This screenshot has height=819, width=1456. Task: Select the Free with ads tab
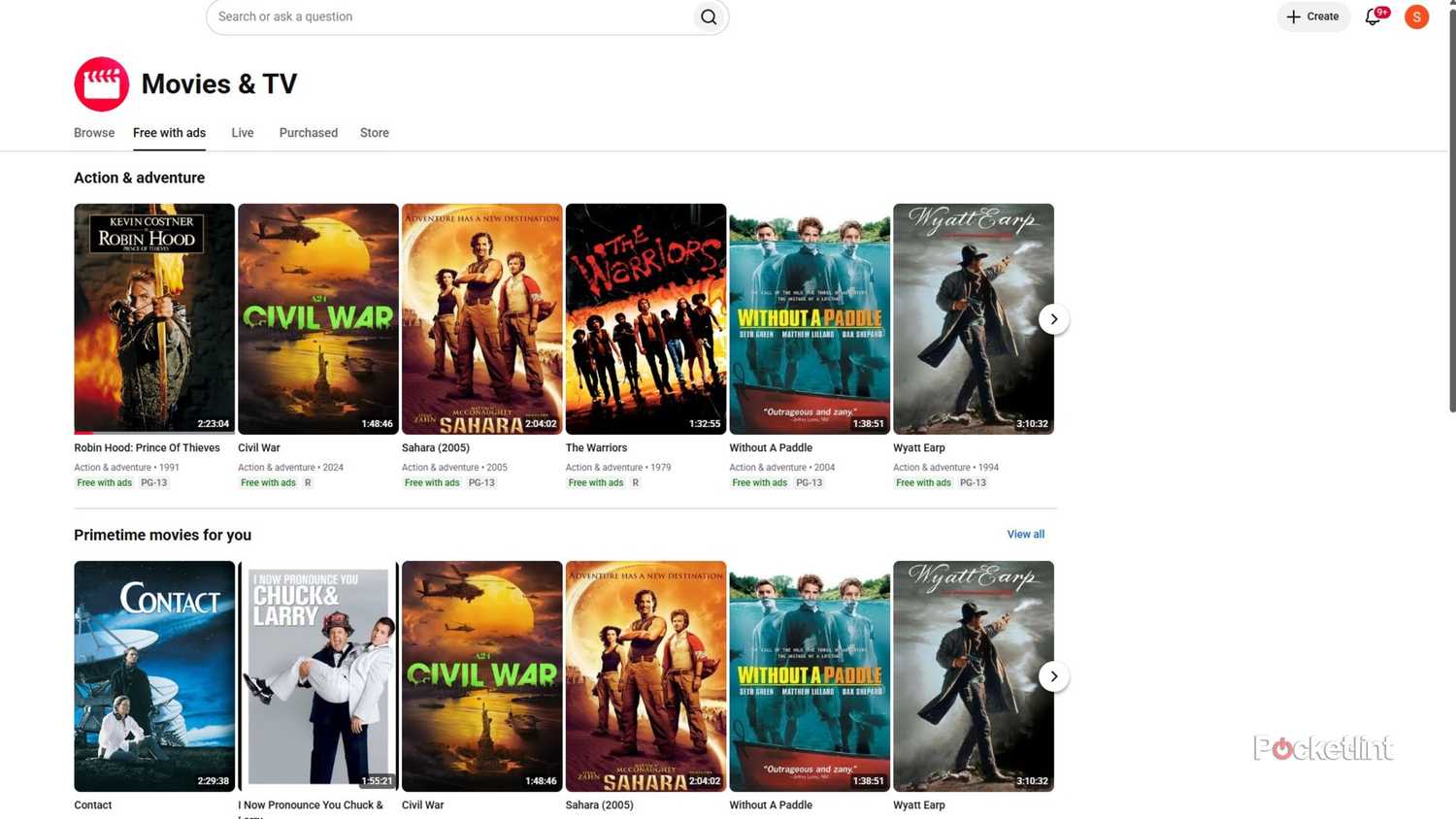(x=169, y=133)
